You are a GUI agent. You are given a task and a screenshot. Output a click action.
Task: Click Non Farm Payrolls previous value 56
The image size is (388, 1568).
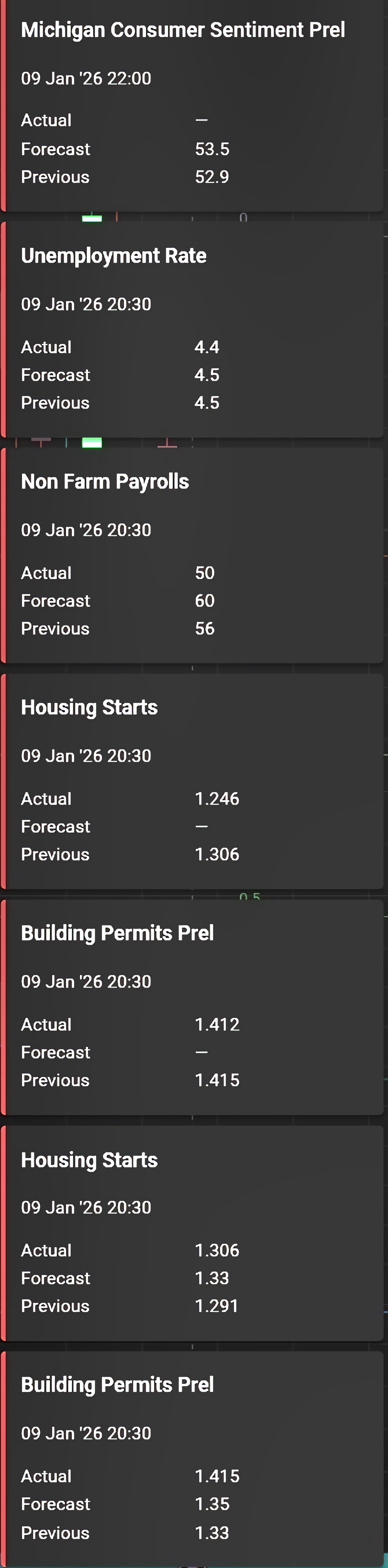205,629
